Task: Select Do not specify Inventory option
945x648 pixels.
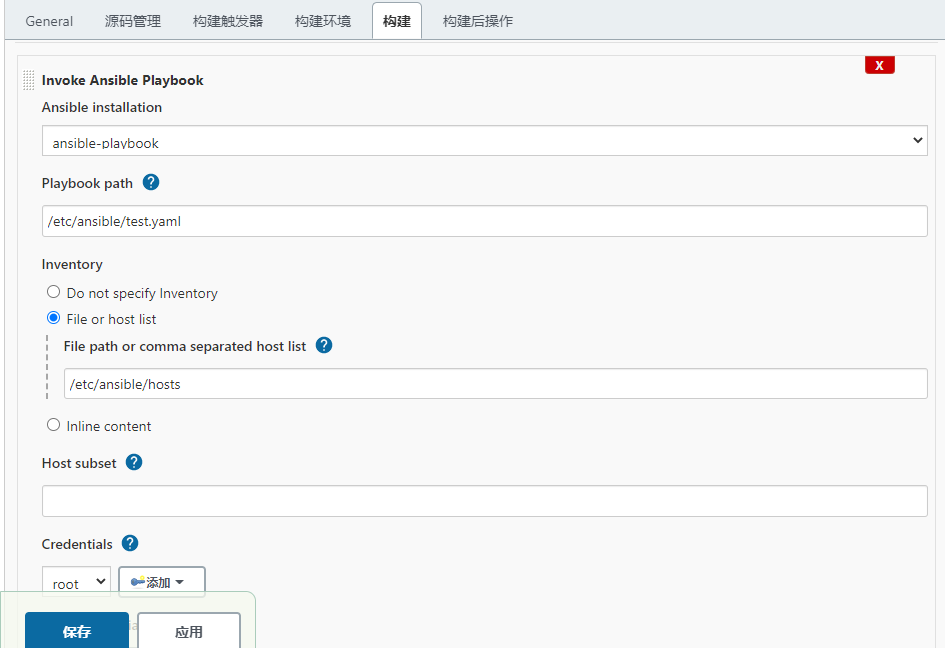Action: 54,292
